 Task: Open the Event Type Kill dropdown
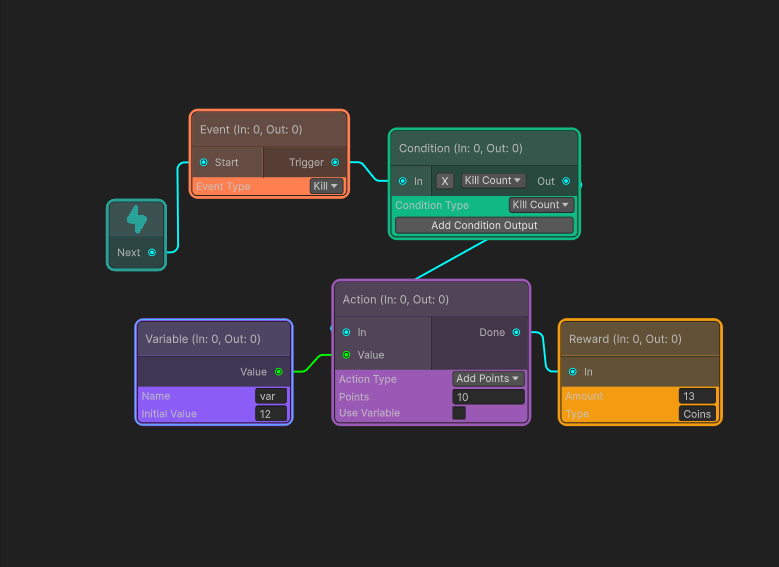click(326, 186)
